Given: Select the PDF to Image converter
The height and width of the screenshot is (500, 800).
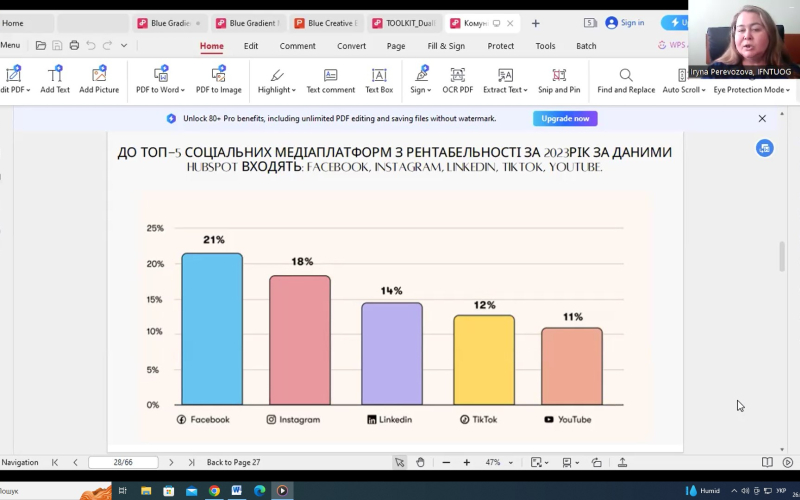Looking at the screenshot, I should (218, 80).
